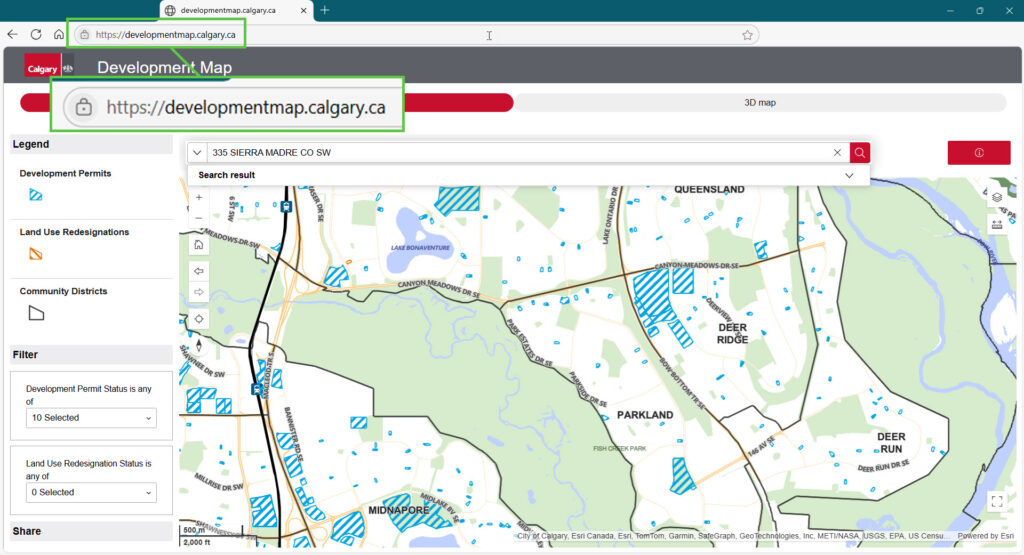Click the Development Permits legend label

click(65, 174)
